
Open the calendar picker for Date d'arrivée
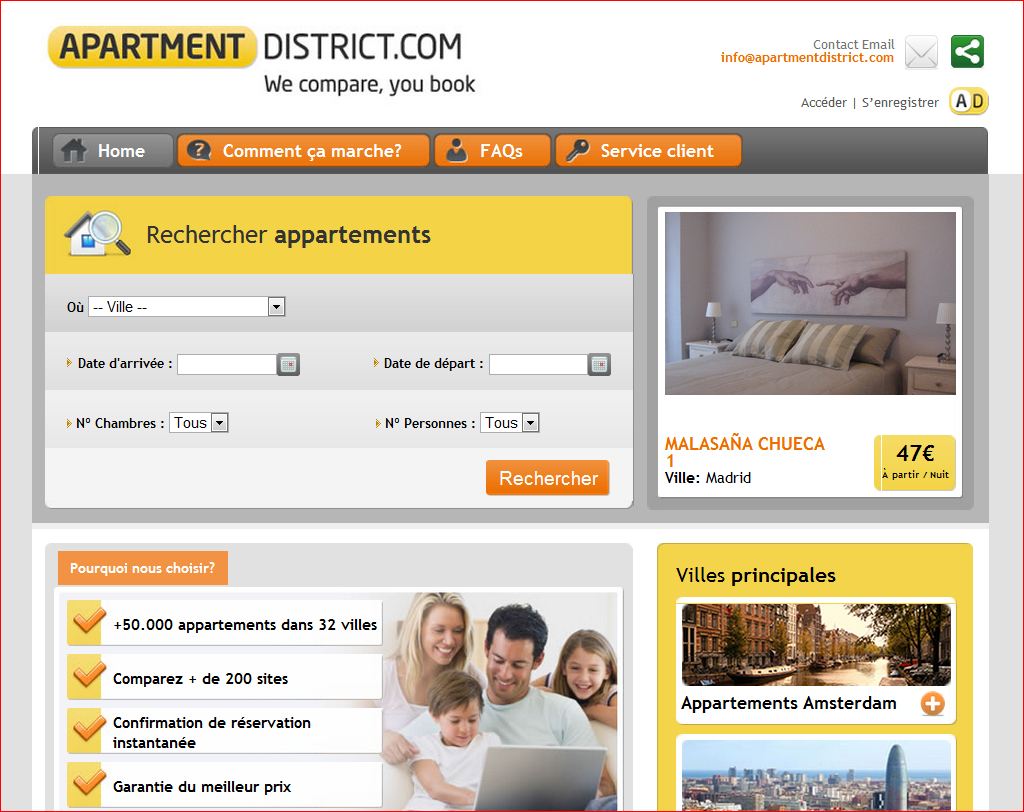pyautogui.click(x=288, y=364)
